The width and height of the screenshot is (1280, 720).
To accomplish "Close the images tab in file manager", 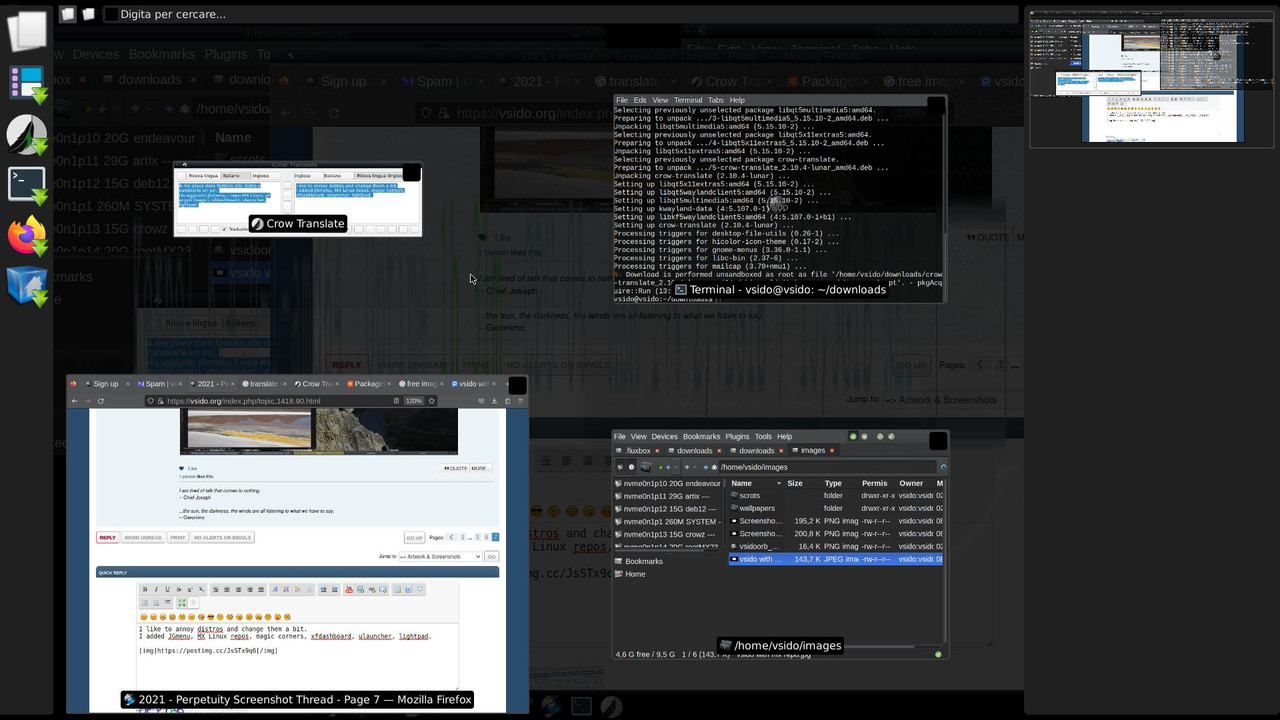I will pos(832,451).
